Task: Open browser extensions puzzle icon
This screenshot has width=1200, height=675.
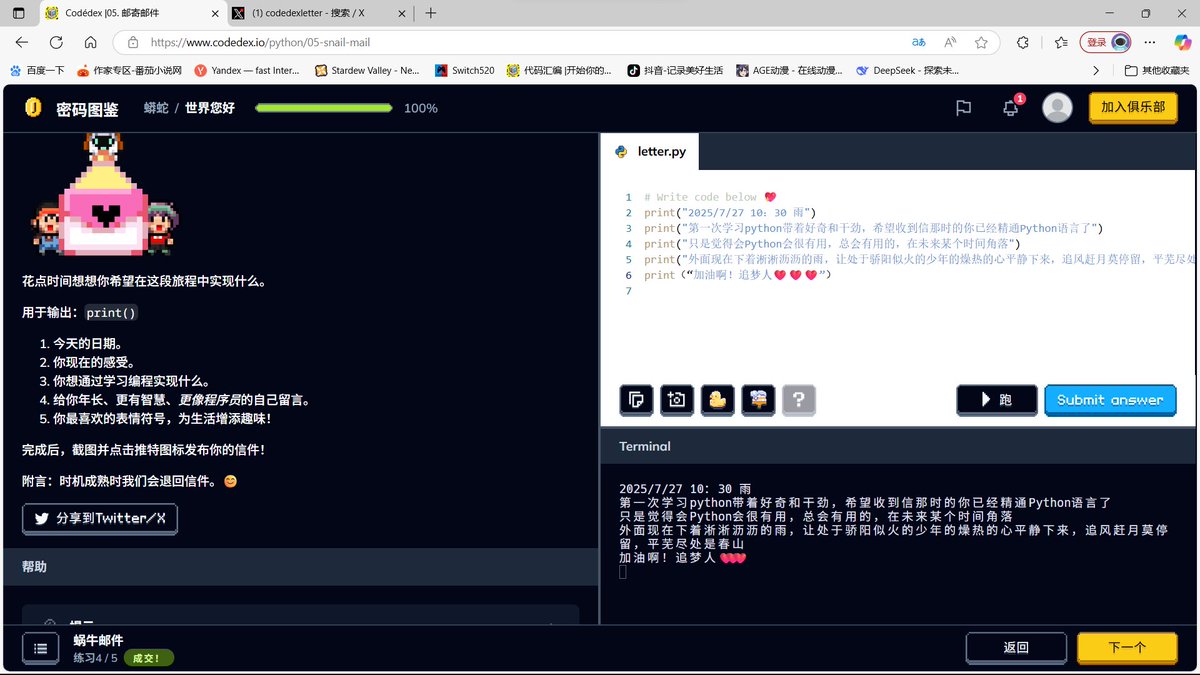Action: 1022,43
